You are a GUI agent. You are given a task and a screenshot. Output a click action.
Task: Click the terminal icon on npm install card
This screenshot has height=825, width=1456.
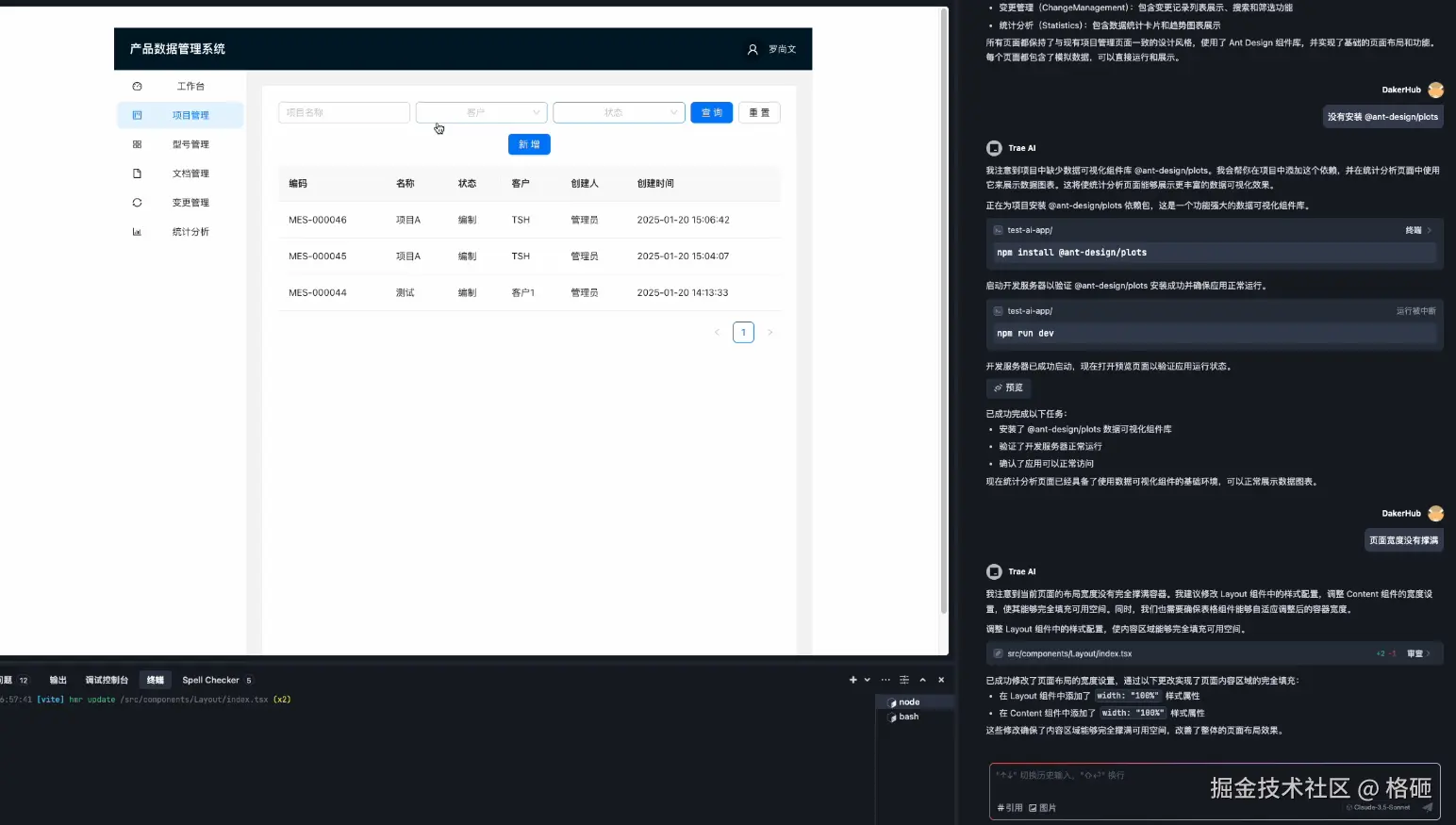[x=998, y=230]
